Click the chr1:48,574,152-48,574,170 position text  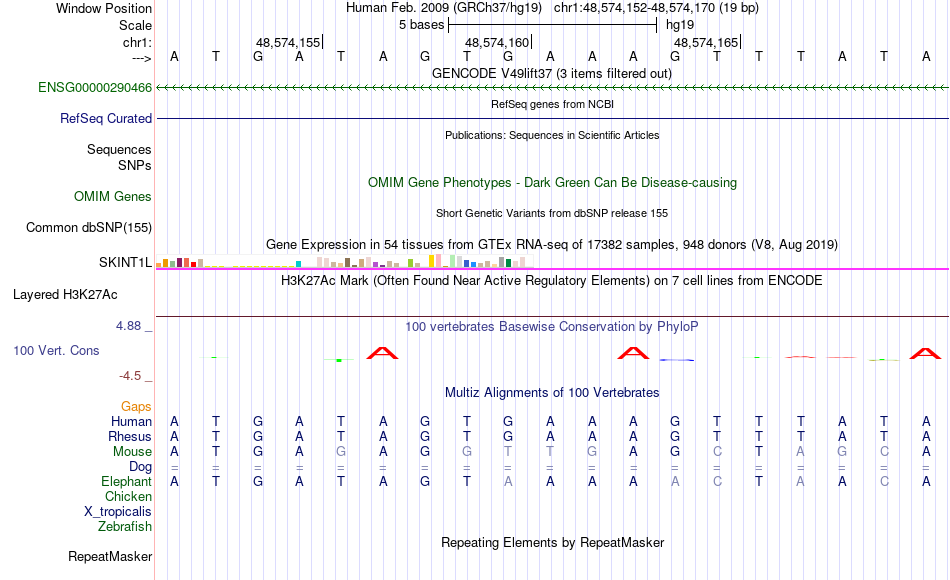tap(656, 8)
